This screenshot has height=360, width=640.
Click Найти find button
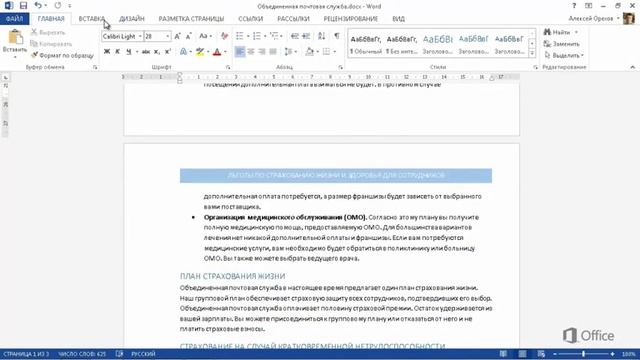557,32
